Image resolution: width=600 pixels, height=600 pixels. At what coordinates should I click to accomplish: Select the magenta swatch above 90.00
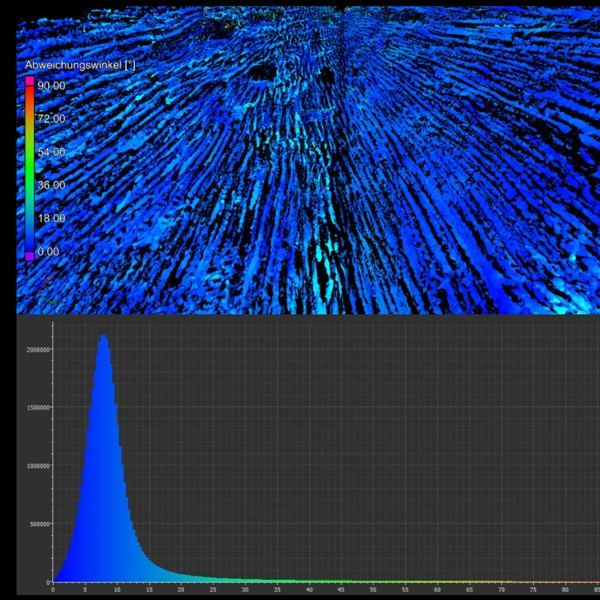click(x=29, y=78)
